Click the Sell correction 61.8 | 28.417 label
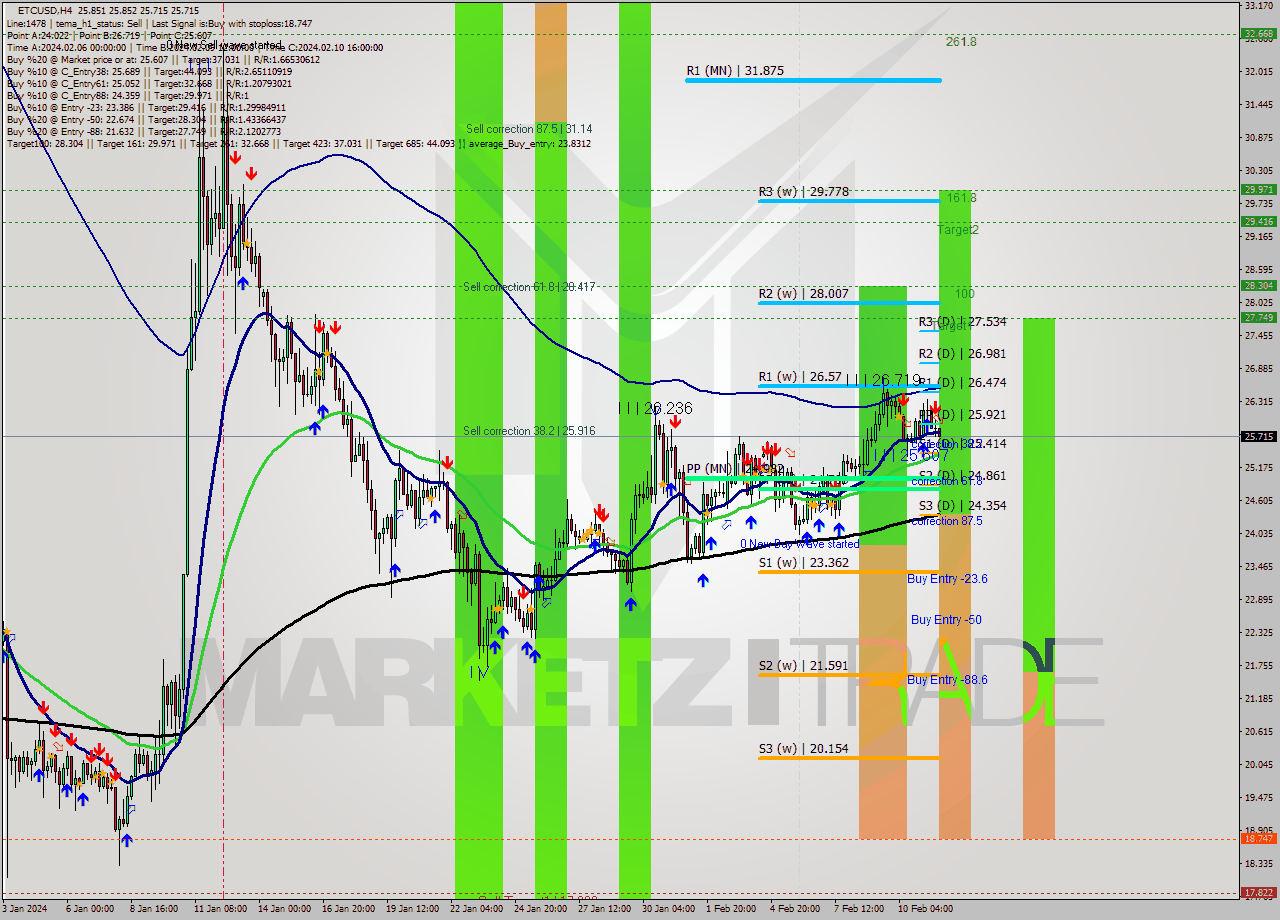 (x=529, y=287)
